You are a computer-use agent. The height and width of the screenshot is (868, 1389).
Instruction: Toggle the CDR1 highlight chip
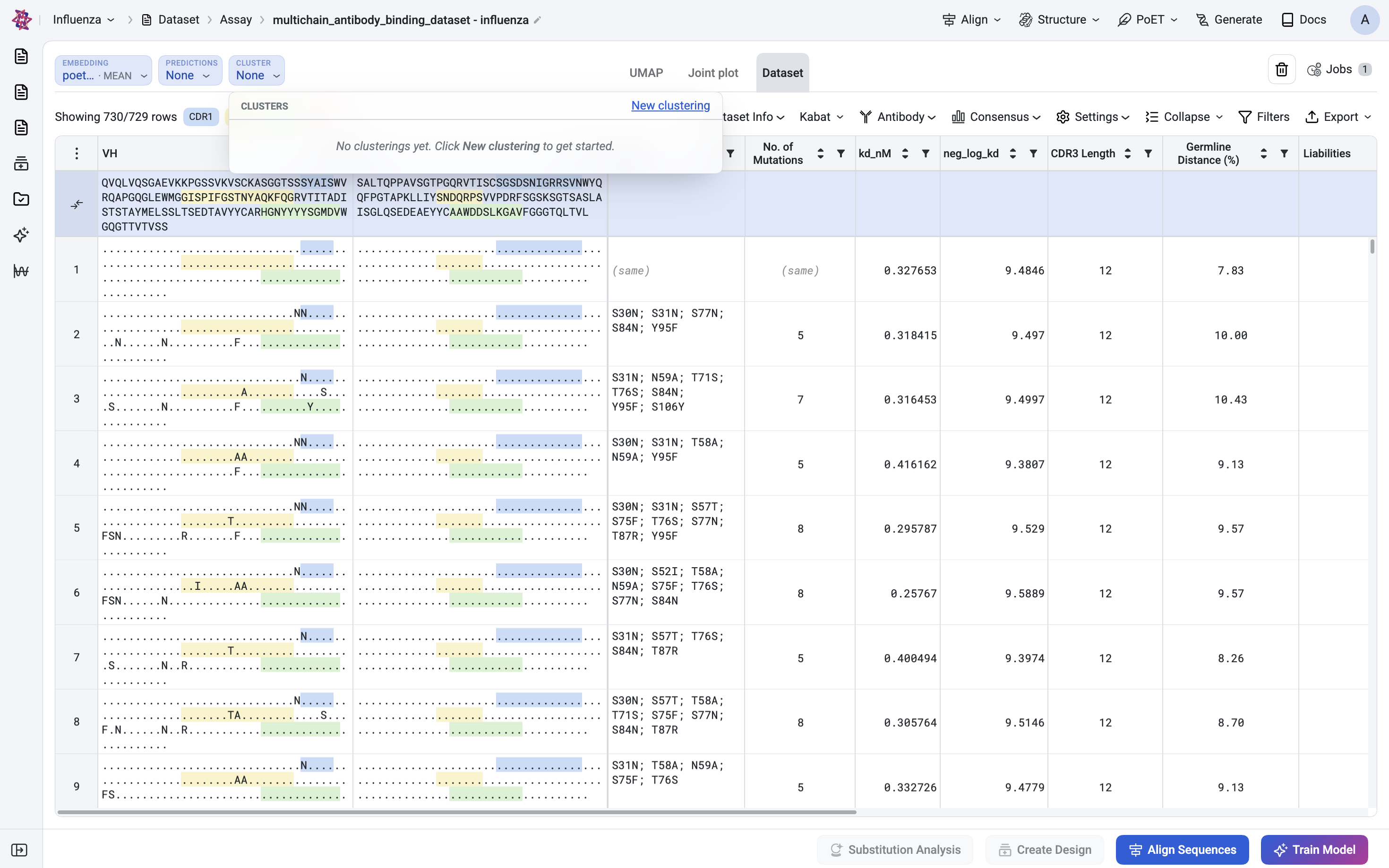pos(201,117)
